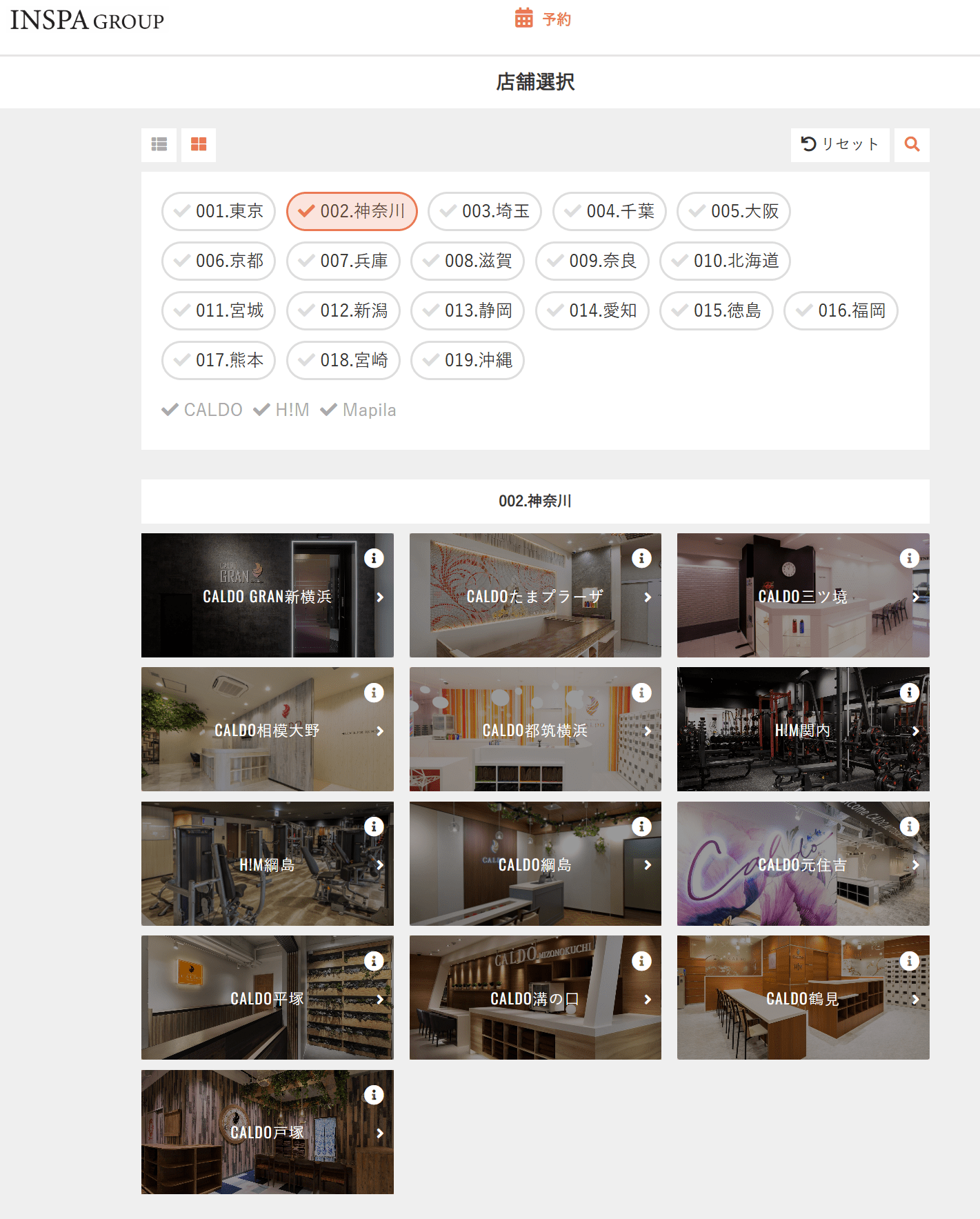
Task: Click the chevron on CALDO綱島
Action: pos(648,864)
